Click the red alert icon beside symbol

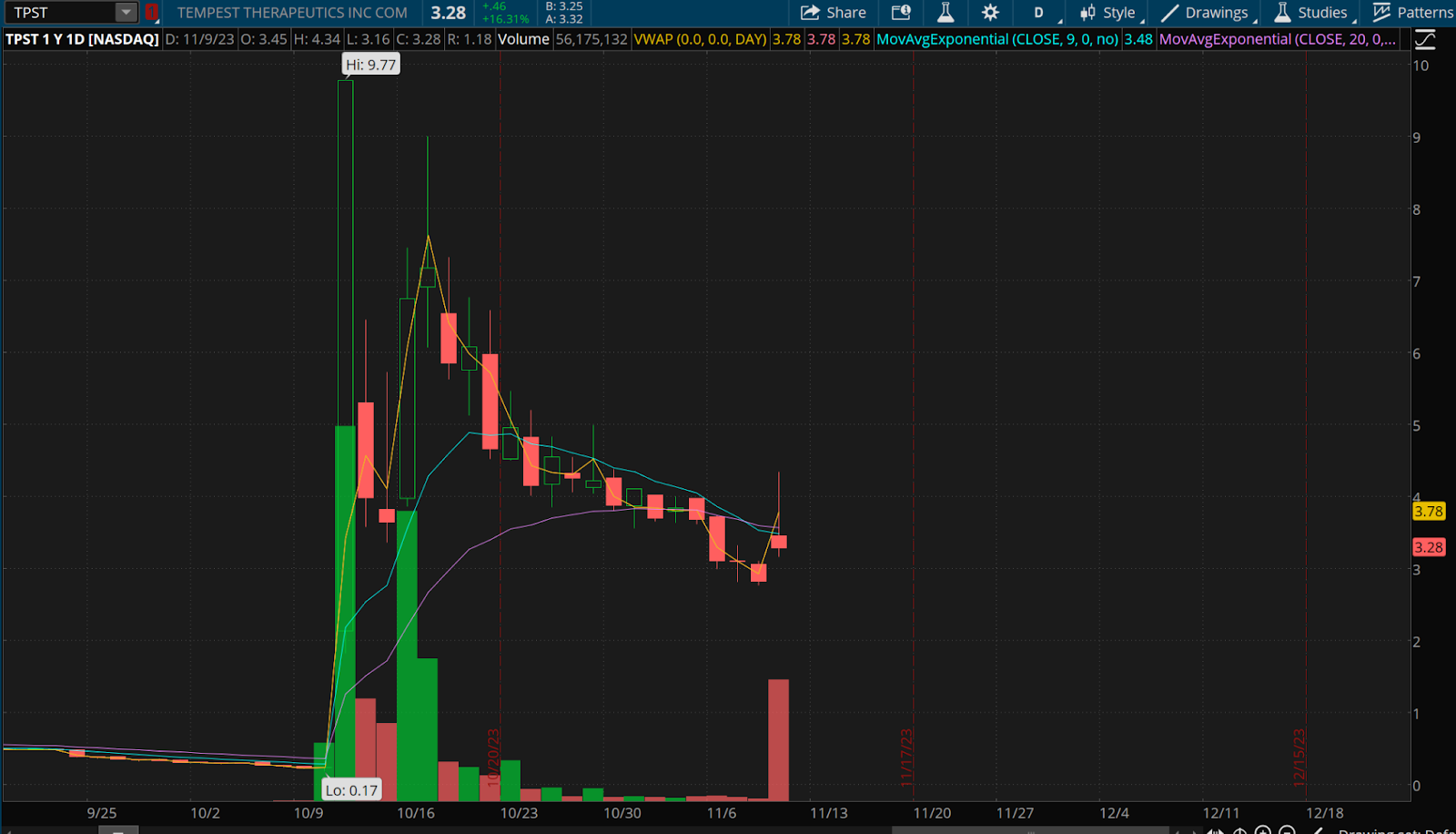[151, 13]
